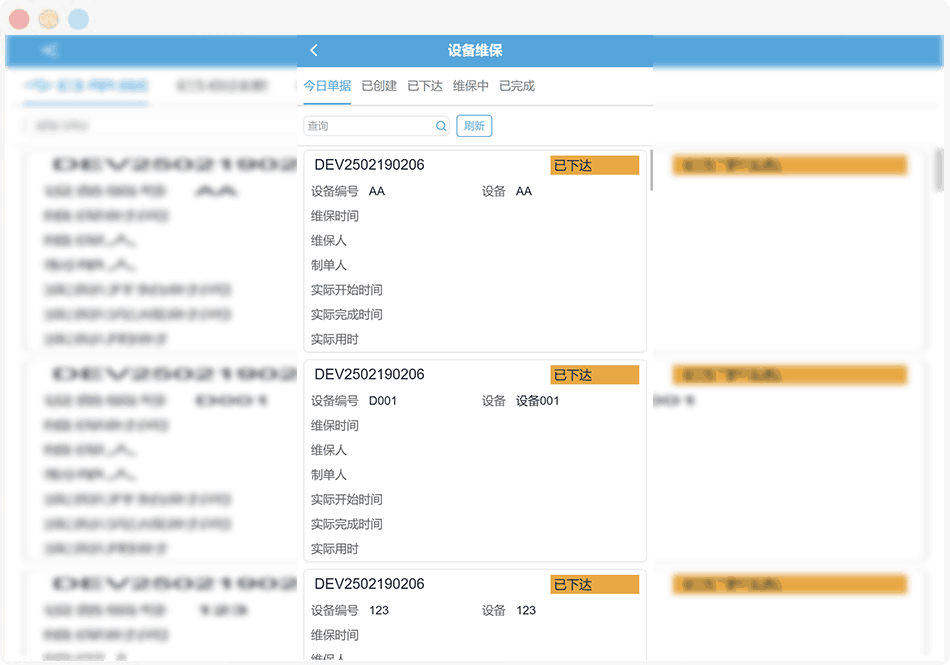Viewport: 950px width, 665px height.
Task: Click 维保时间 in the 123 card
Action: pos(334,635)
